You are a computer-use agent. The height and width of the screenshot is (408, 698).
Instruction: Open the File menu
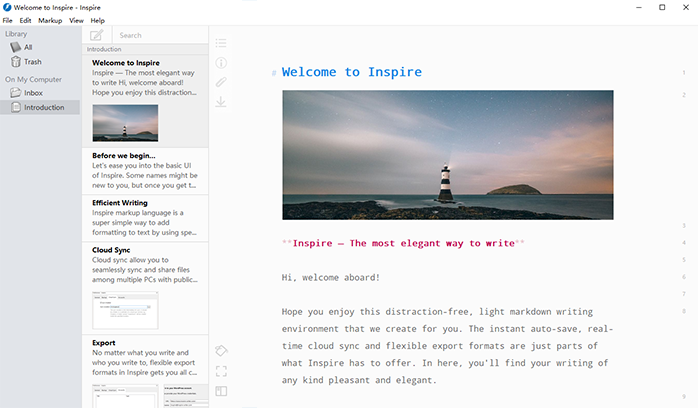click(x=8, y=20)
